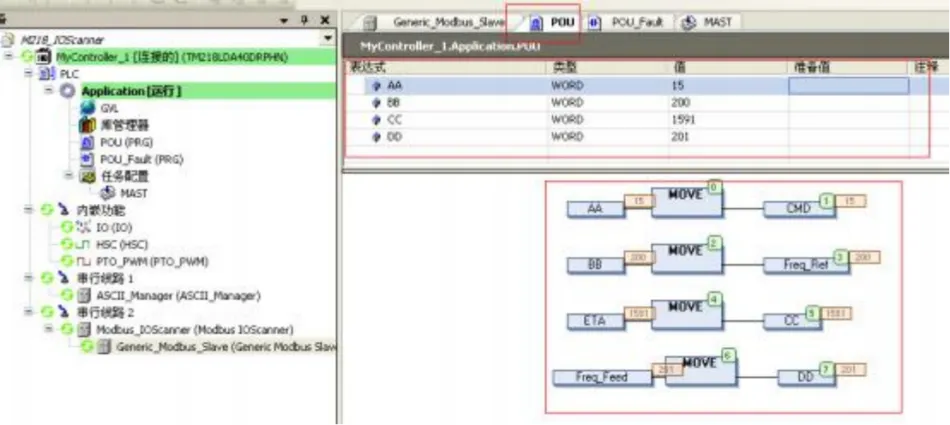
Task: Collapse the PLC tree node
Action: pos(27,74)
